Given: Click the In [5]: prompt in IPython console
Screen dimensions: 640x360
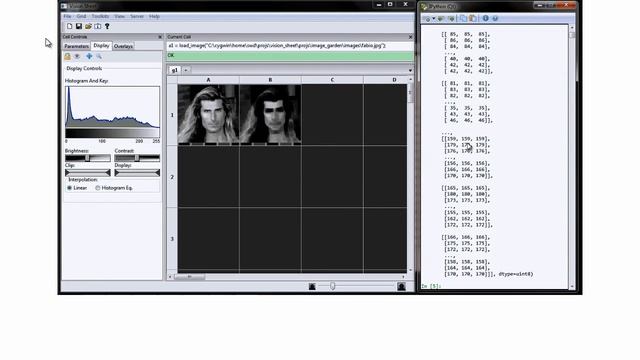Looking at the screenshot, I should click(431, 286).
